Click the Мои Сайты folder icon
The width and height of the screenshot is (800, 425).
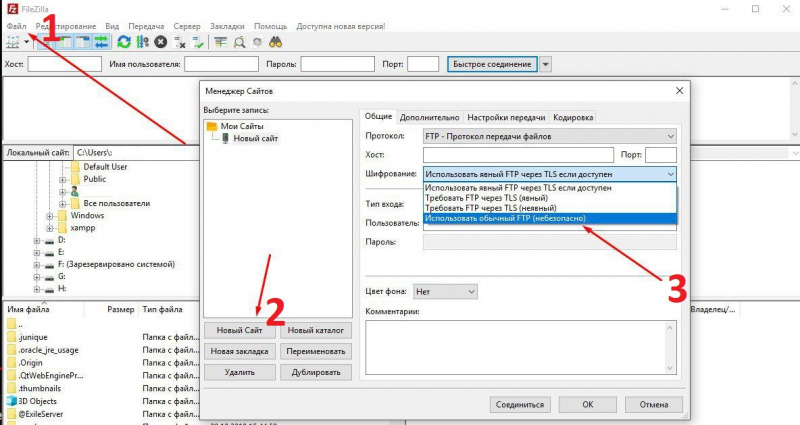pyautogui.click(x=212, y=126)
